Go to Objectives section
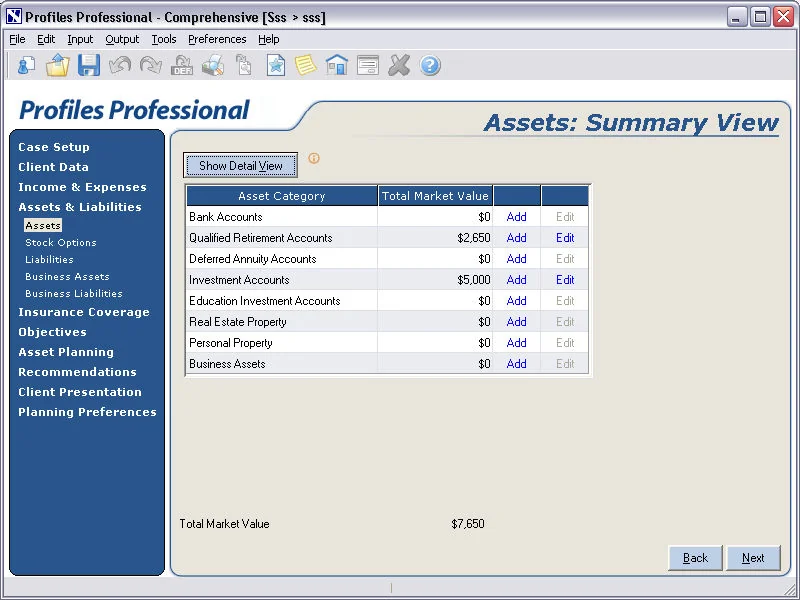The height and width of the screenshot is (600, 800). pos(53,332)
